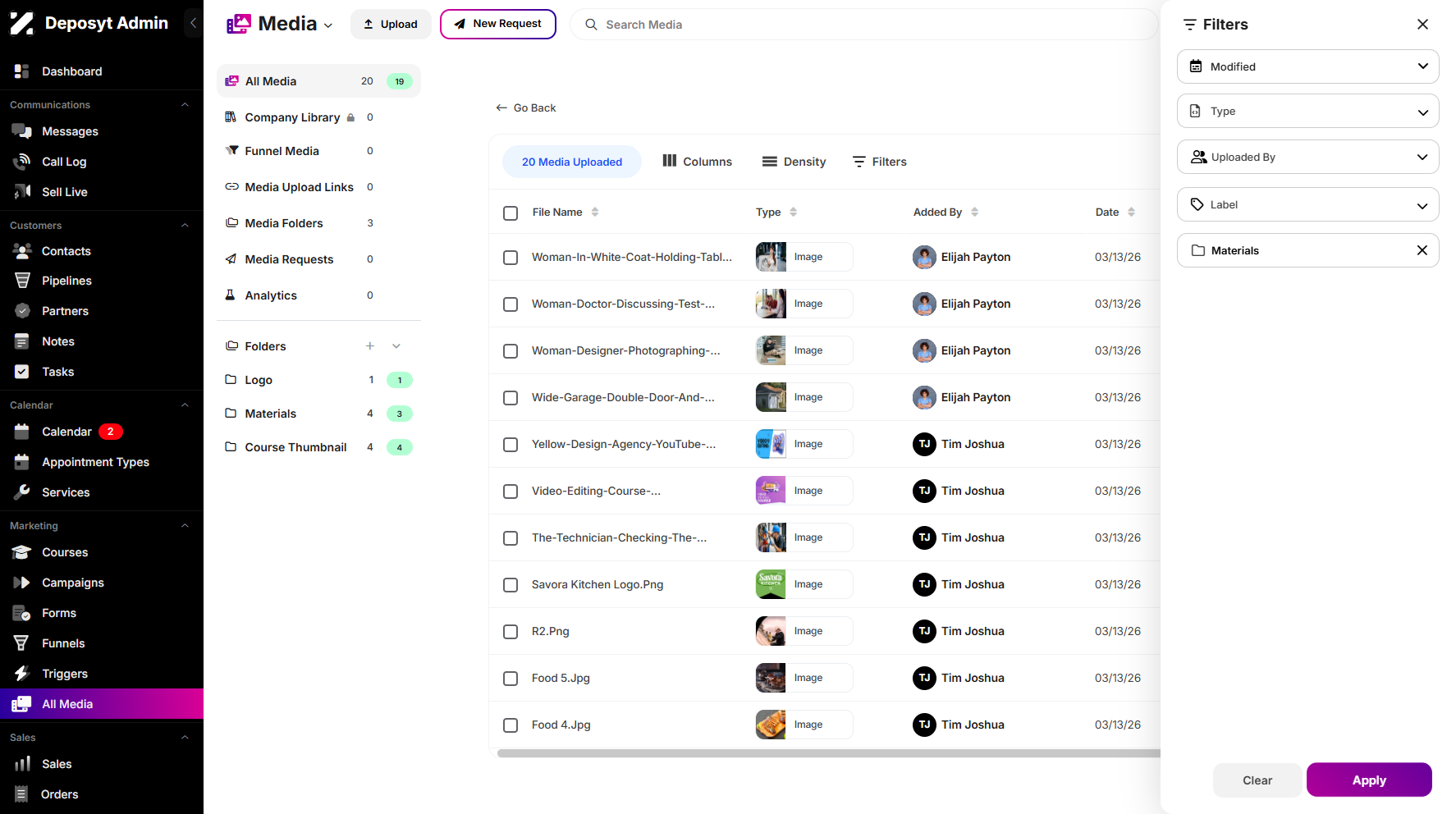The width and height of the screenshot is (1456, 814).
Task: Collapse the sidebar with the arrow icon
Action: (x=193, y=23)
